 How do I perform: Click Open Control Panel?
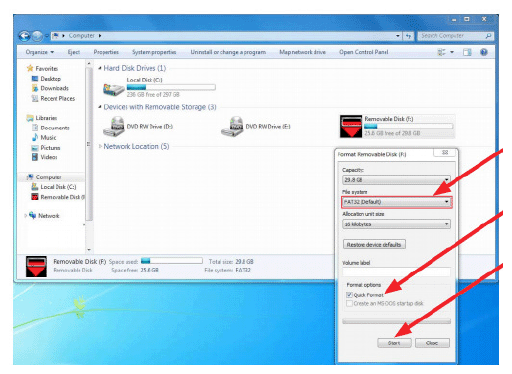coord(363,52)
